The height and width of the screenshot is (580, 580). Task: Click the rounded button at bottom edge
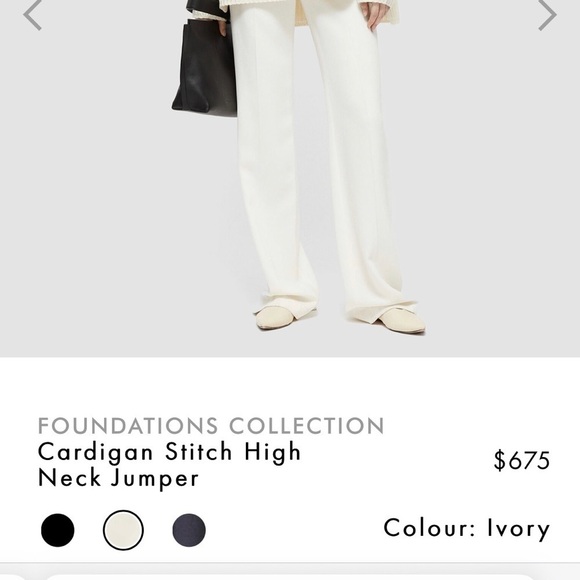pos(290,577)
